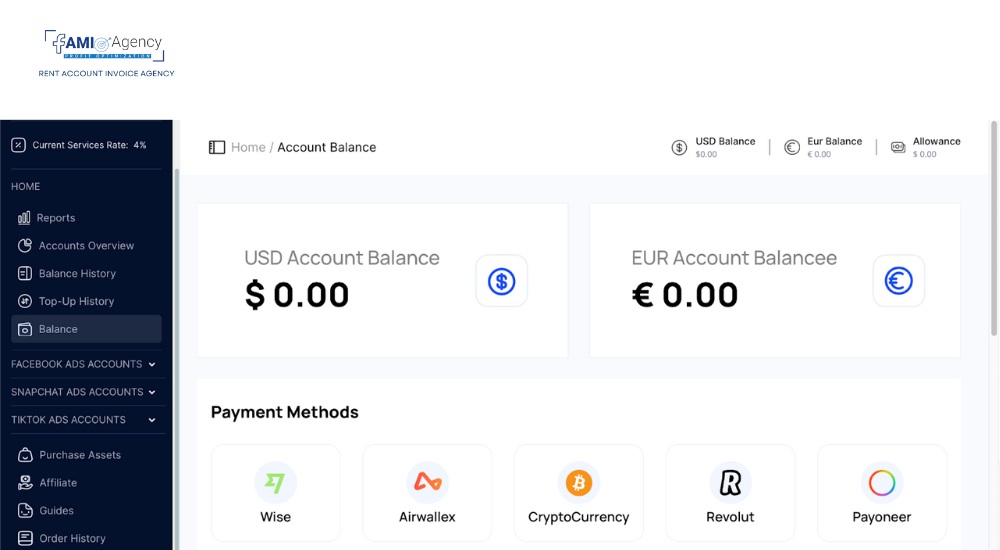Screen dimensions: 1000x550
Task: Click the Bitcoin CryptoCurrency icon
Action: point(578,482)
